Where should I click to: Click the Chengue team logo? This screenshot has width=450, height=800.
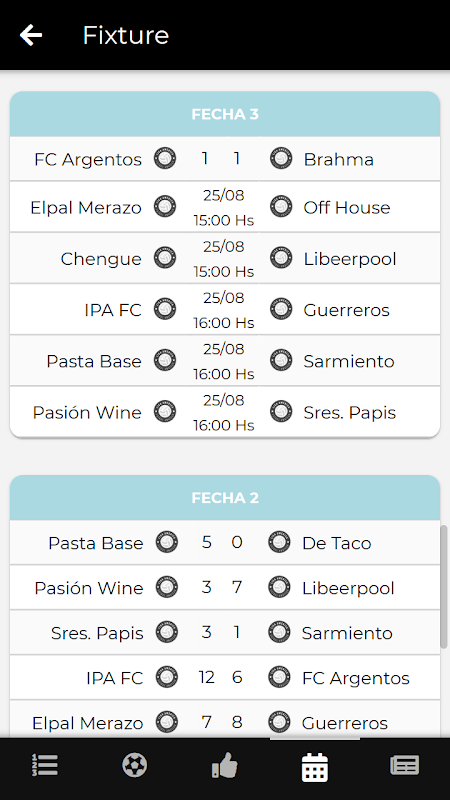click(x=165, y=258)
